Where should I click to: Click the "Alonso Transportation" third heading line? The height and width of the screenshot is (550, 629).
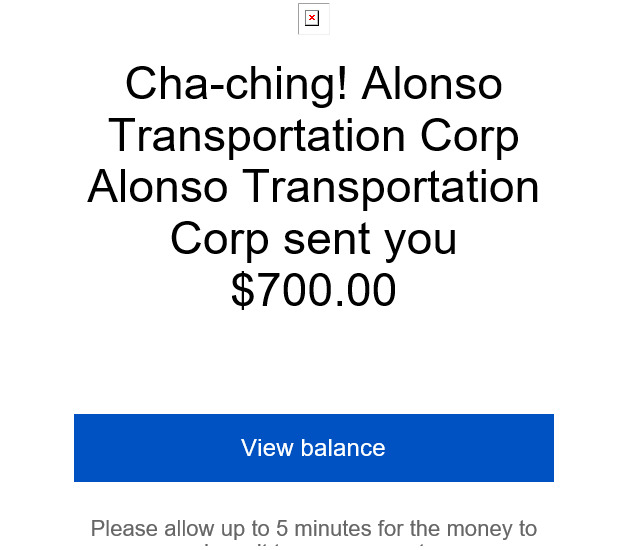313,187
